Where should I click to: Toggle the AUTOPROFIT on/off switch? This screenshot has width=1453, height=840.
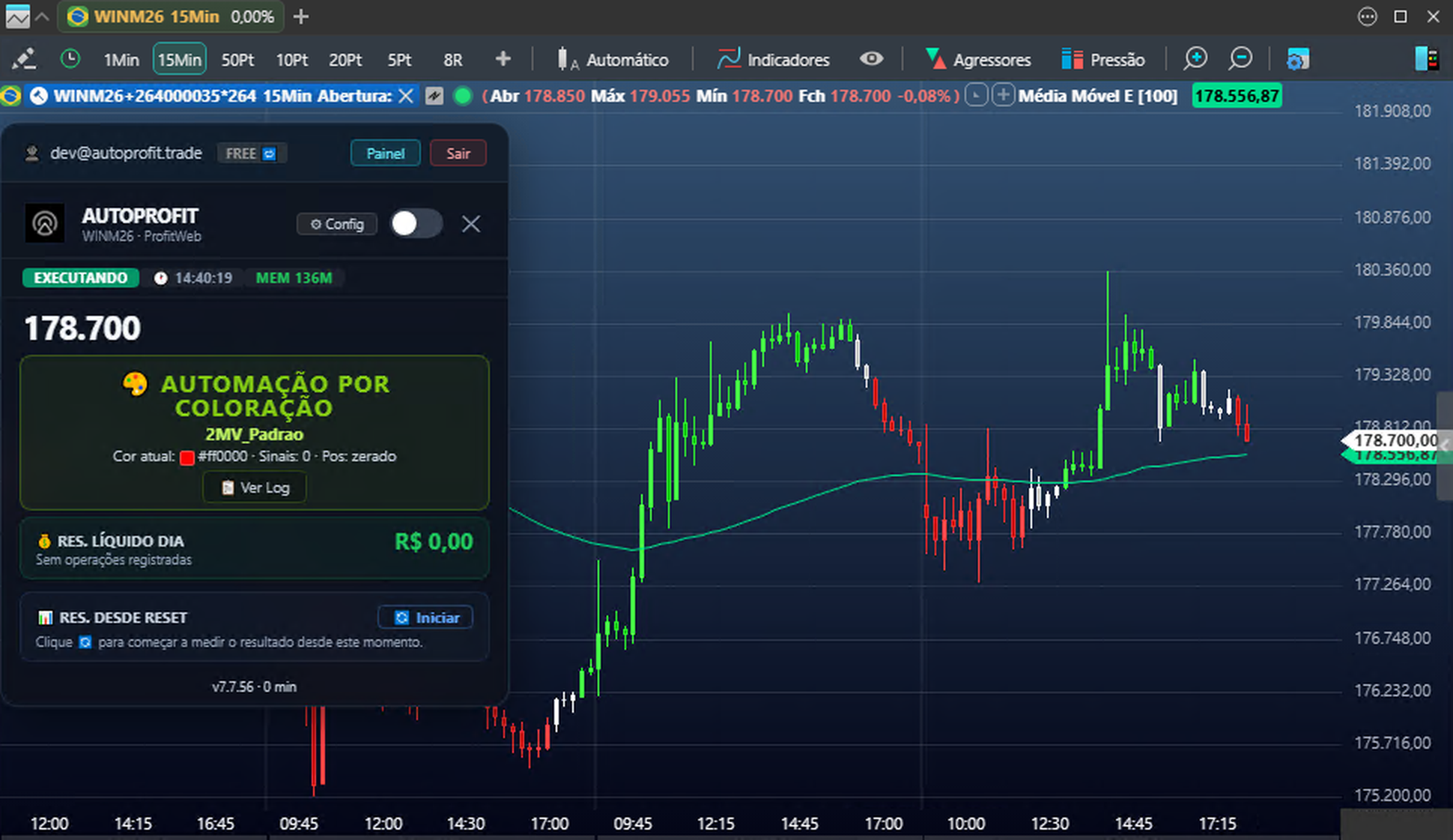416,223
